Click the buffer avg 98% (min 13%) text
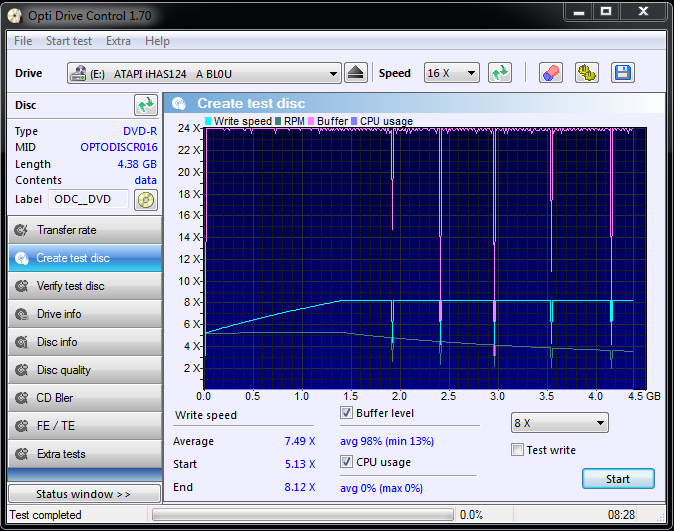This screenshot has width=674, height=531. (x=387, y=441)
